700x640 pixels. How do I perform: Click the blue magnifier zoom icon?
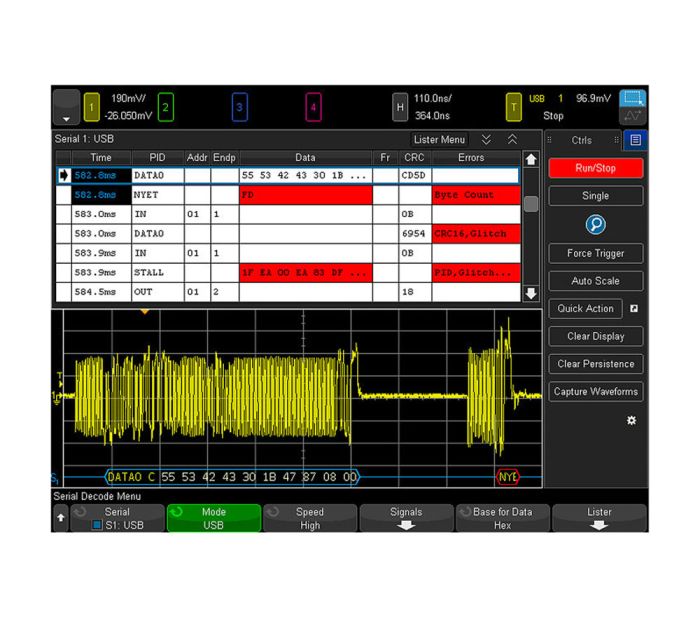point(596,224)
